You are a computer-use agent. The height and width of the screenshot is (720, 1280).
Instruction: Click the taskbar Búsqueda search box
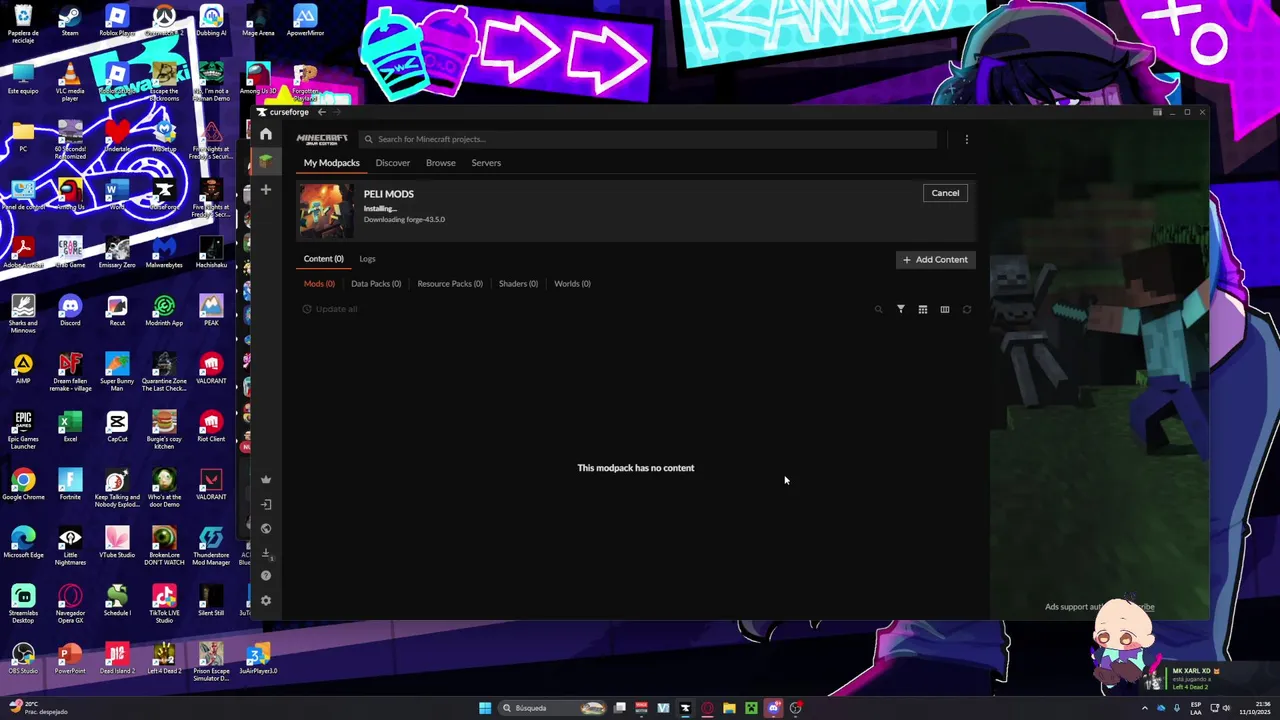click(554, 708)
